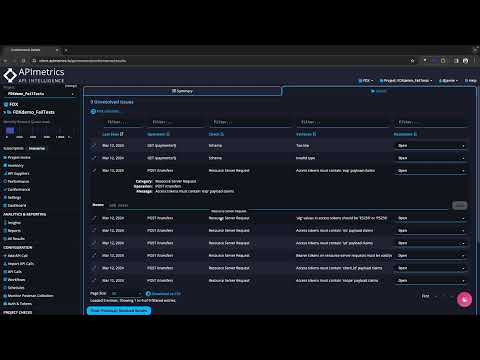Click the Filter field above the Operation column
Viewport: 480px width, 360px height.
click(176, 122)
